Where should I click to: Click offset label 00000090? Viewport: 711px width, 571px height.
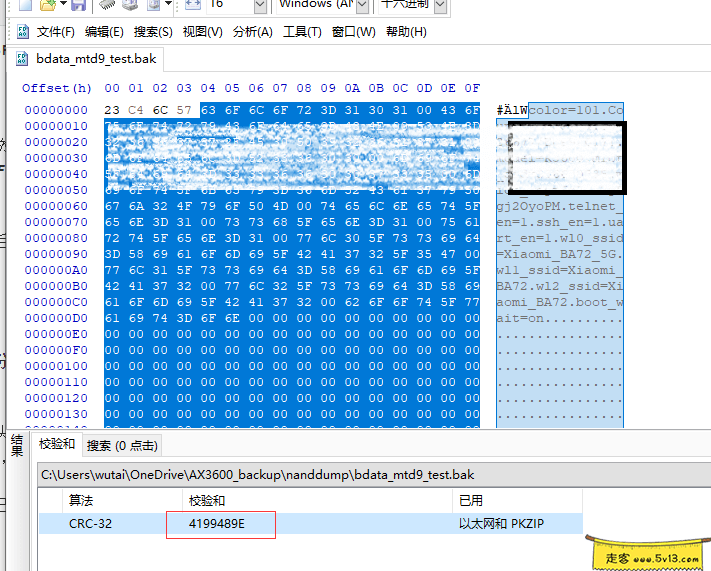pyautogui.click(x=56, y=254)
